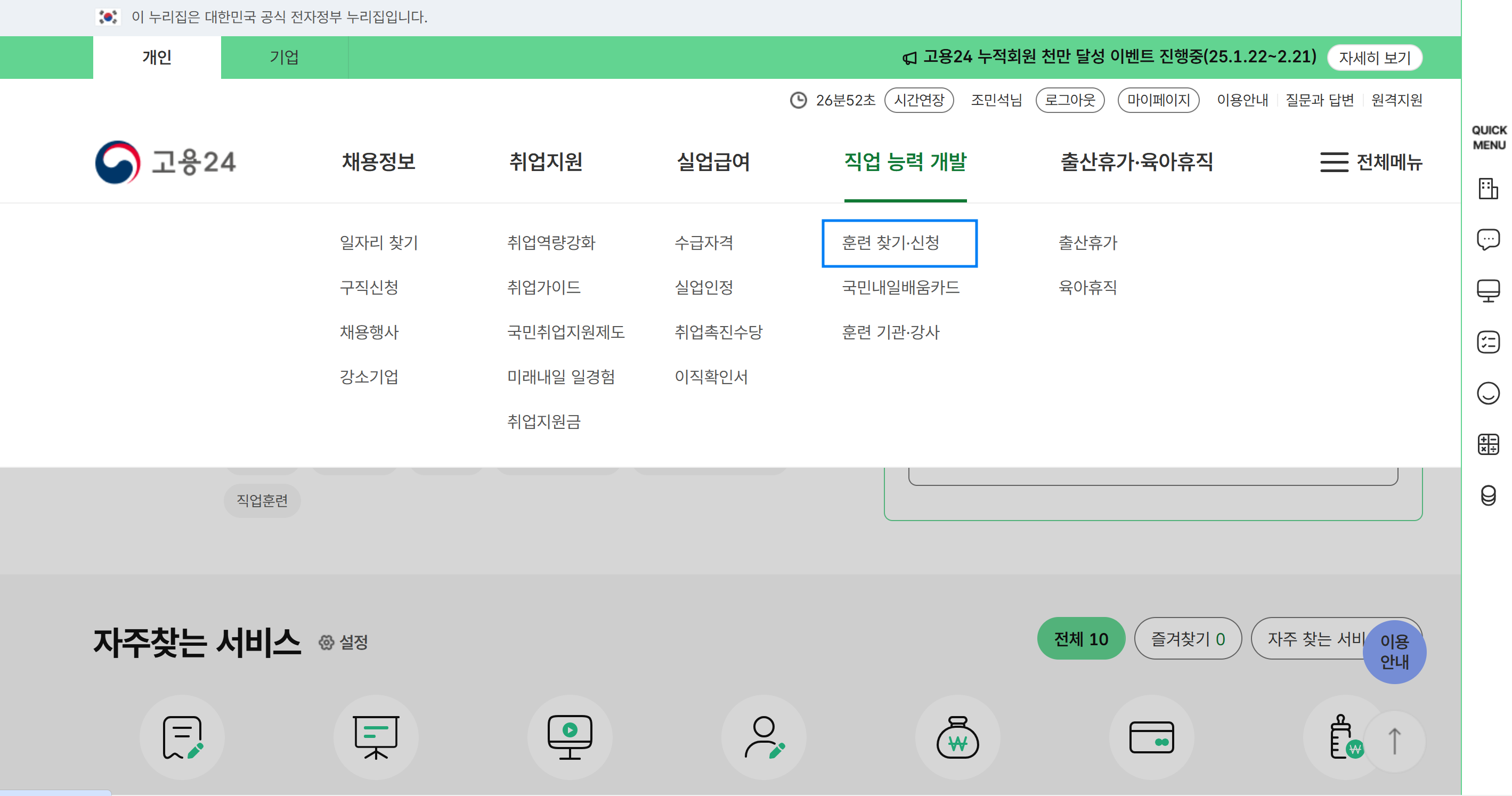Click the coin stack Quick Menu icon

tap(1488, 495)
